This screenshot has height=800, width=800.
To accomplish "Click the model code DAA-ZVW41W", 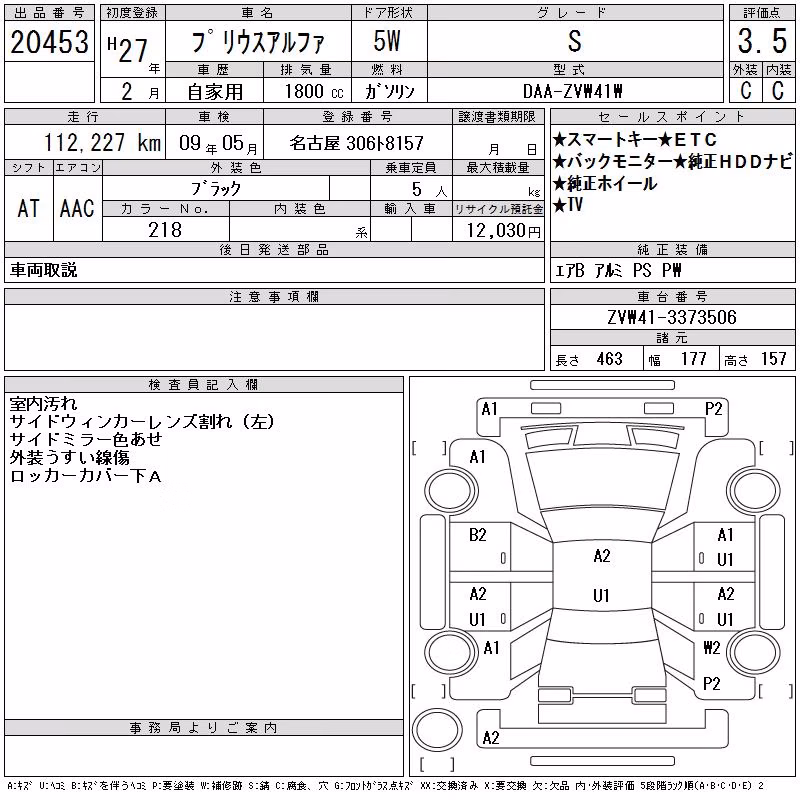I will (x=573, y=91).
